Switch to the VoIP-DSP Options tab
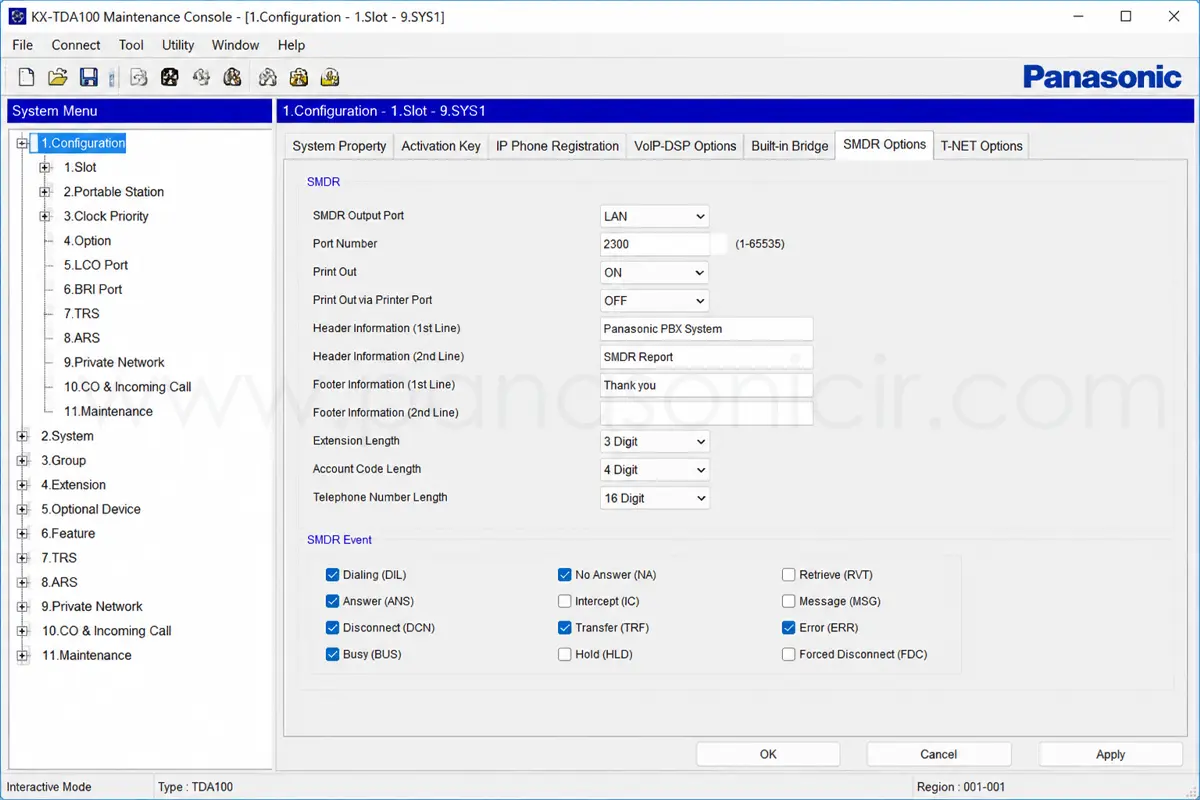Image resolution: width=1200 pixels, height=800 pixels. [685, 146]
